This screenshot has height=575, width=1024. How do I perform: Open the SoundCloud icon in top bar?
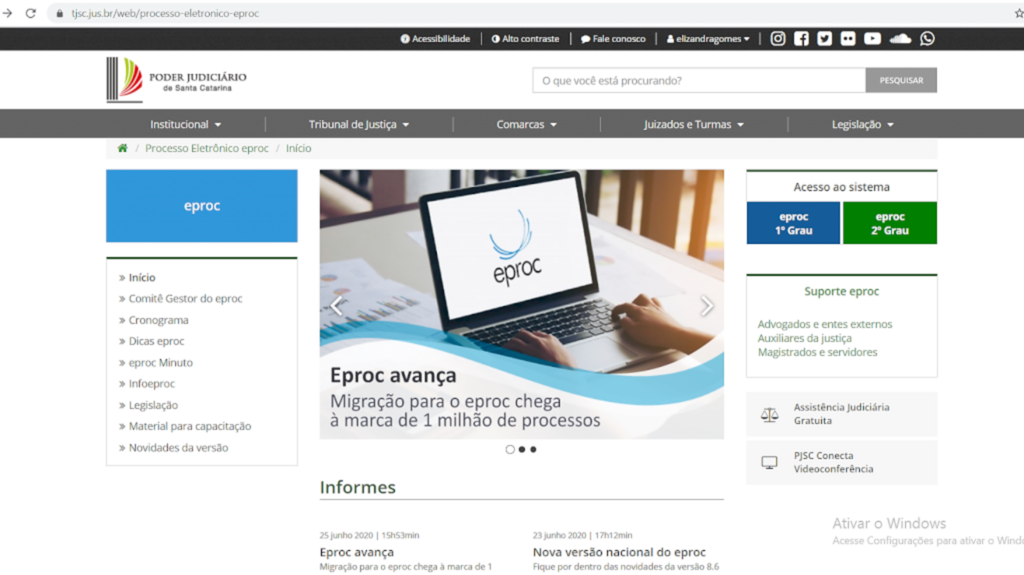(x=901, y=39)
